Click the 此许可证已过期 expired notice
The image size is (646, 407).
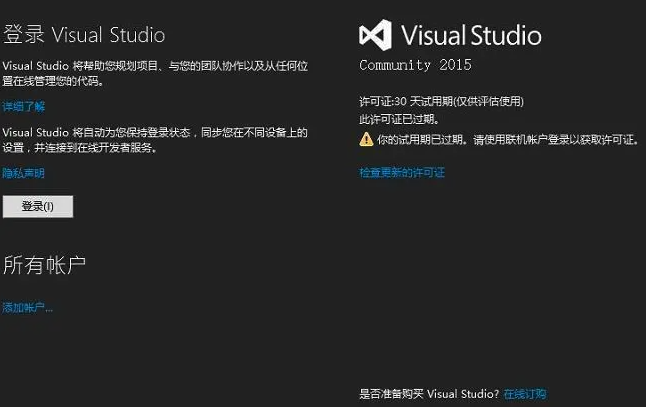click(x=399, y=119)
